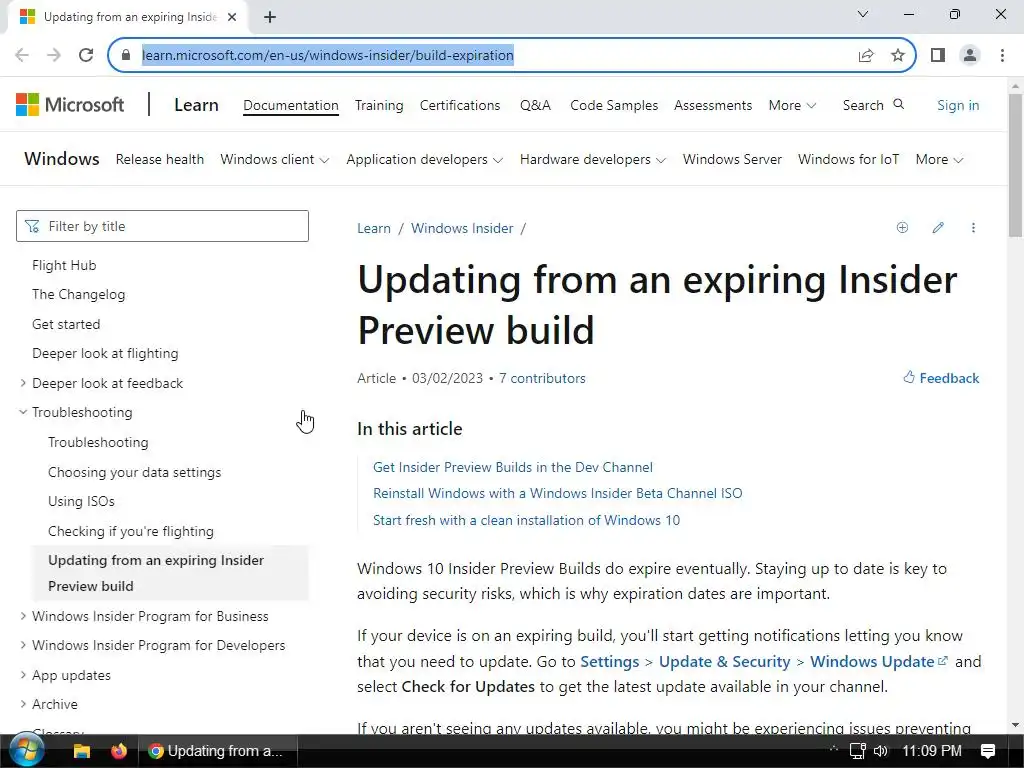Expand App updates section
Viewport: 1024px width, 768px height.
coord(23,675)
